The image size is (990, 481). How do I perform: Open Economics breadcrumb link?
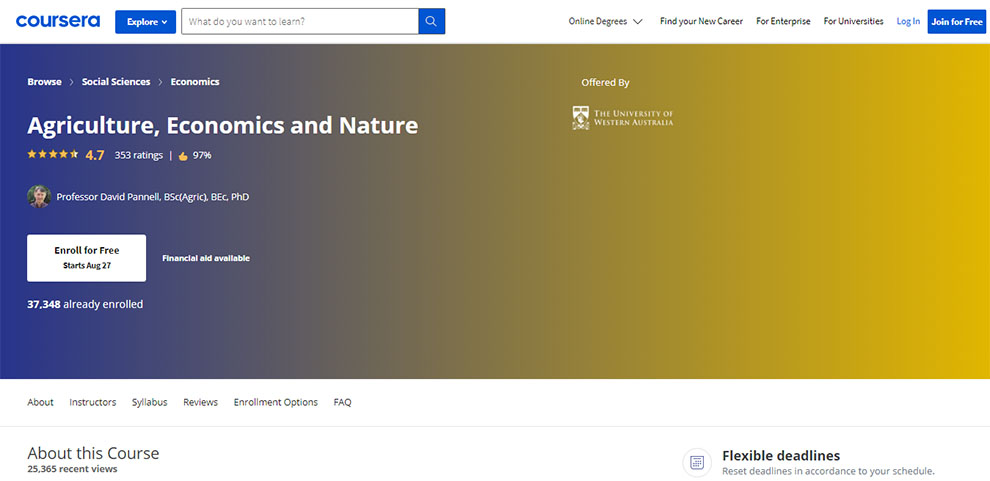tap(195, 81)
